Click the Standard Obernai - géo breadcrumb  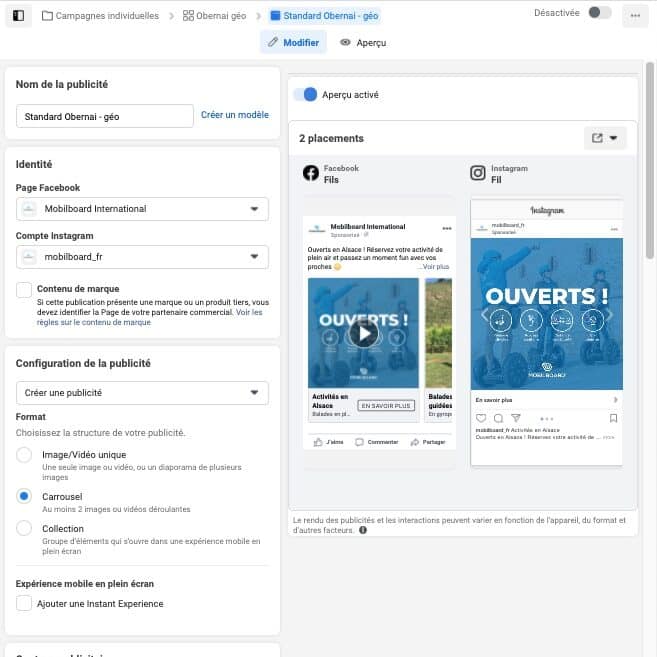[325, 16]
